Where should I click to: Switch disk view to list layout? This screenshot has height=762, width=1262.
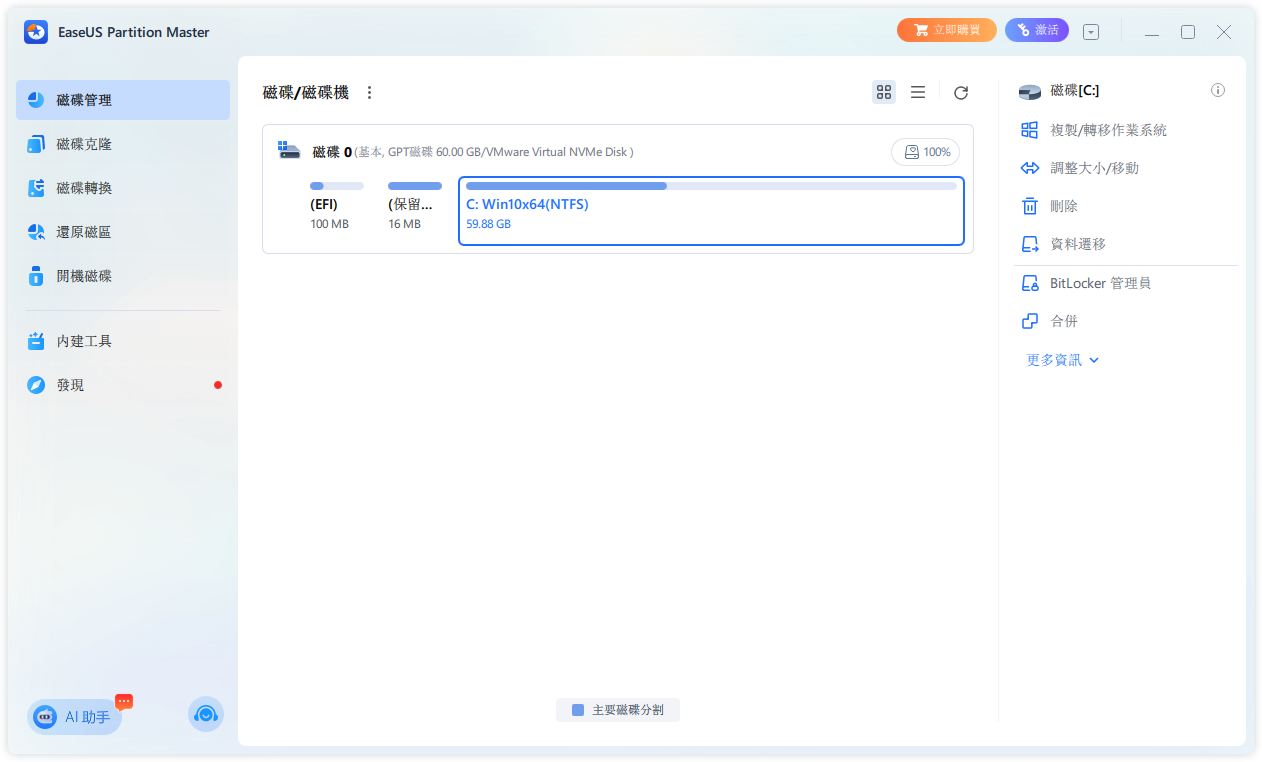coord(918,92)
